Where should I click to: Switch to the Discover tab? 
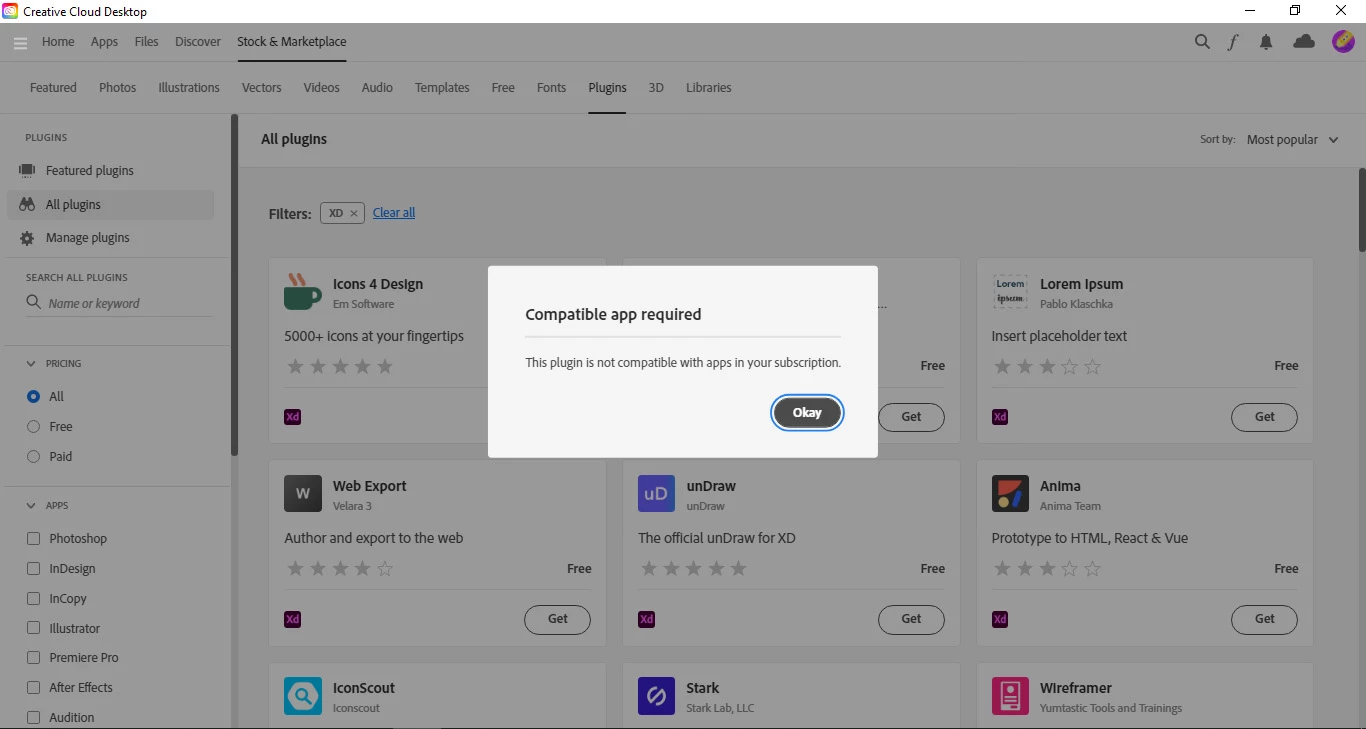[198, 42]
